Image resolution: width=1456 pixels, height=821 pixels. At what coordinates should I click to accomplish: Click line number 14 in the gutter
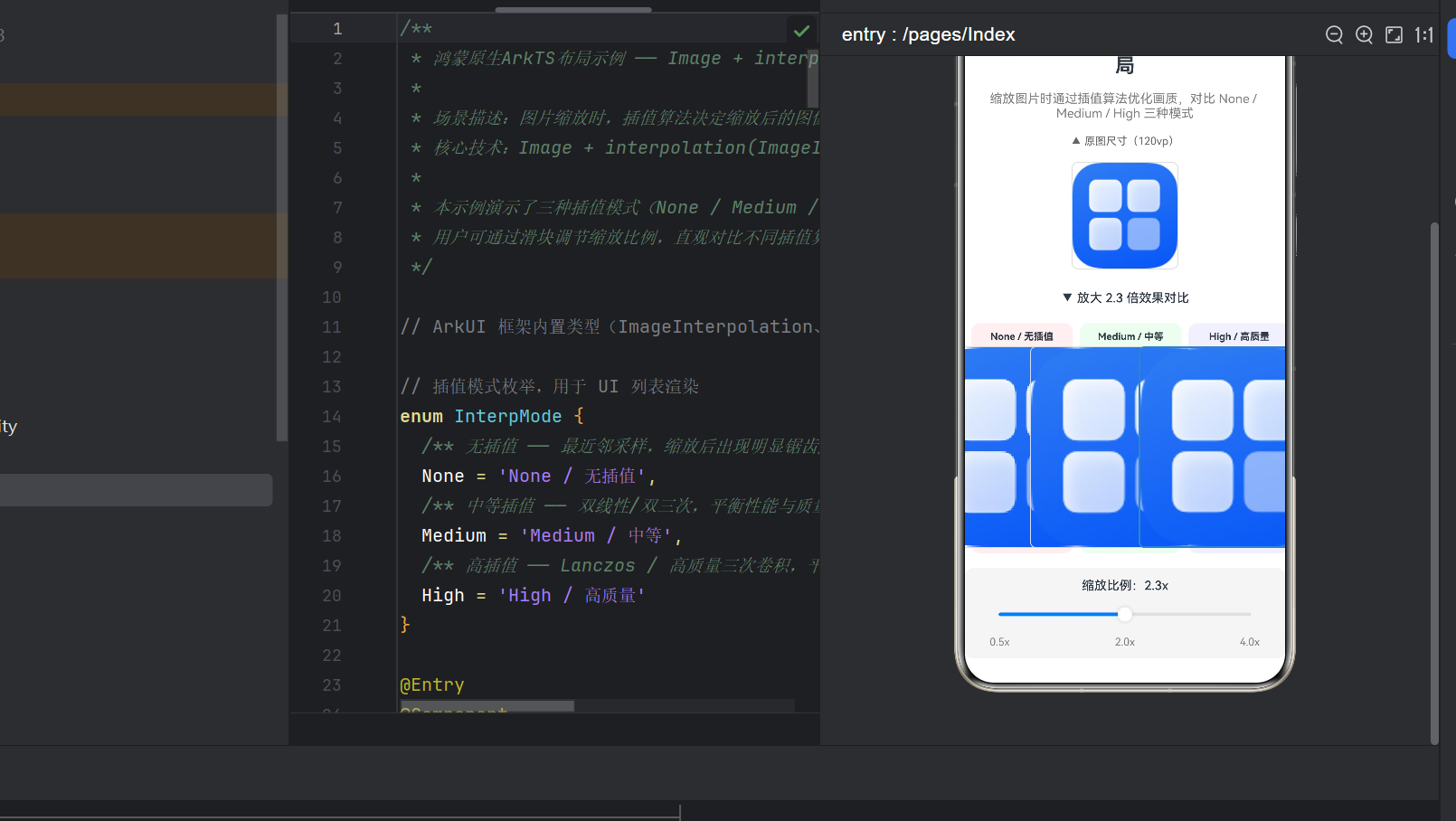pos(332,416)
